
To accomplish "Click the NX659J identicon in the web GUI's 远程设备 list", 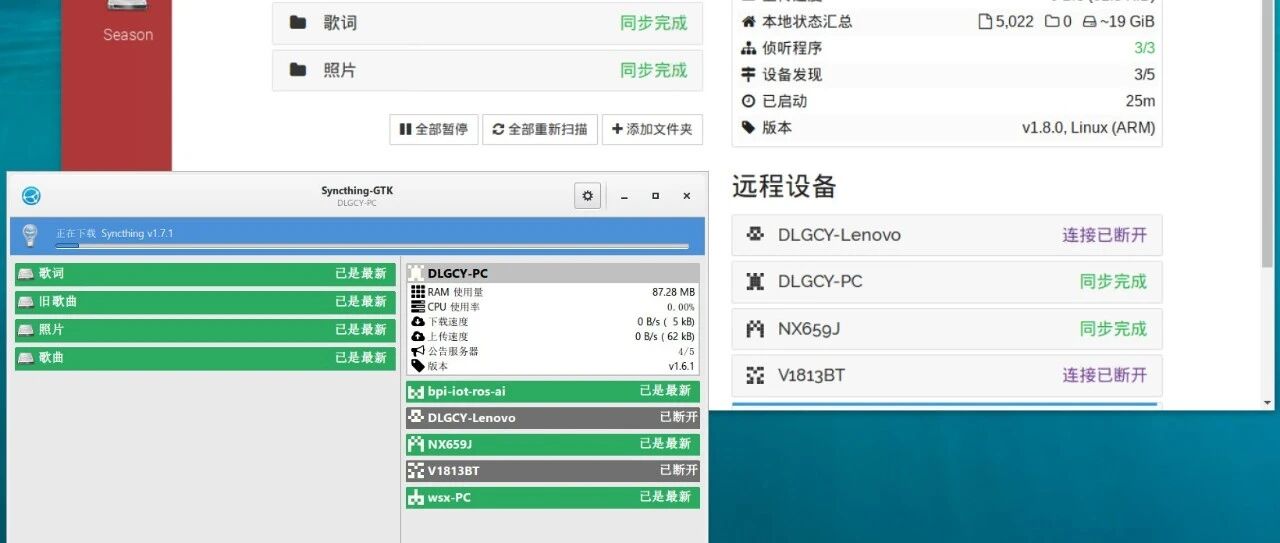I will coord(756,329).
